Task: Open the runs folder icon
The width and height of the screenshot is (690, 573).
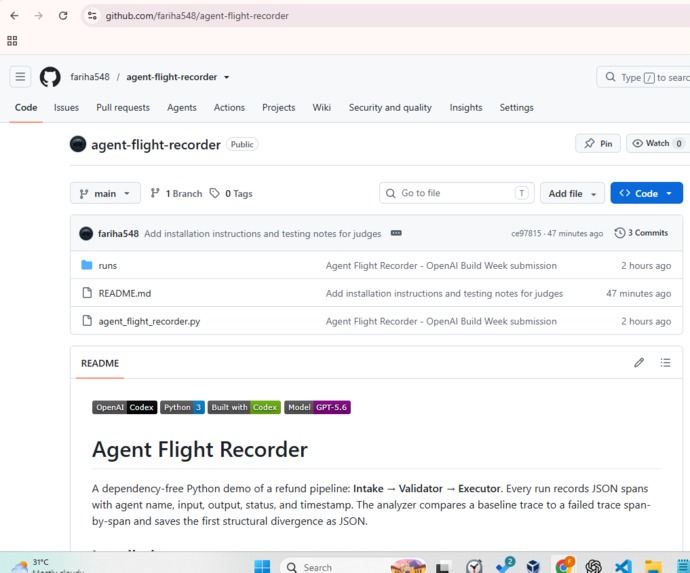Action: click(87, 265)
